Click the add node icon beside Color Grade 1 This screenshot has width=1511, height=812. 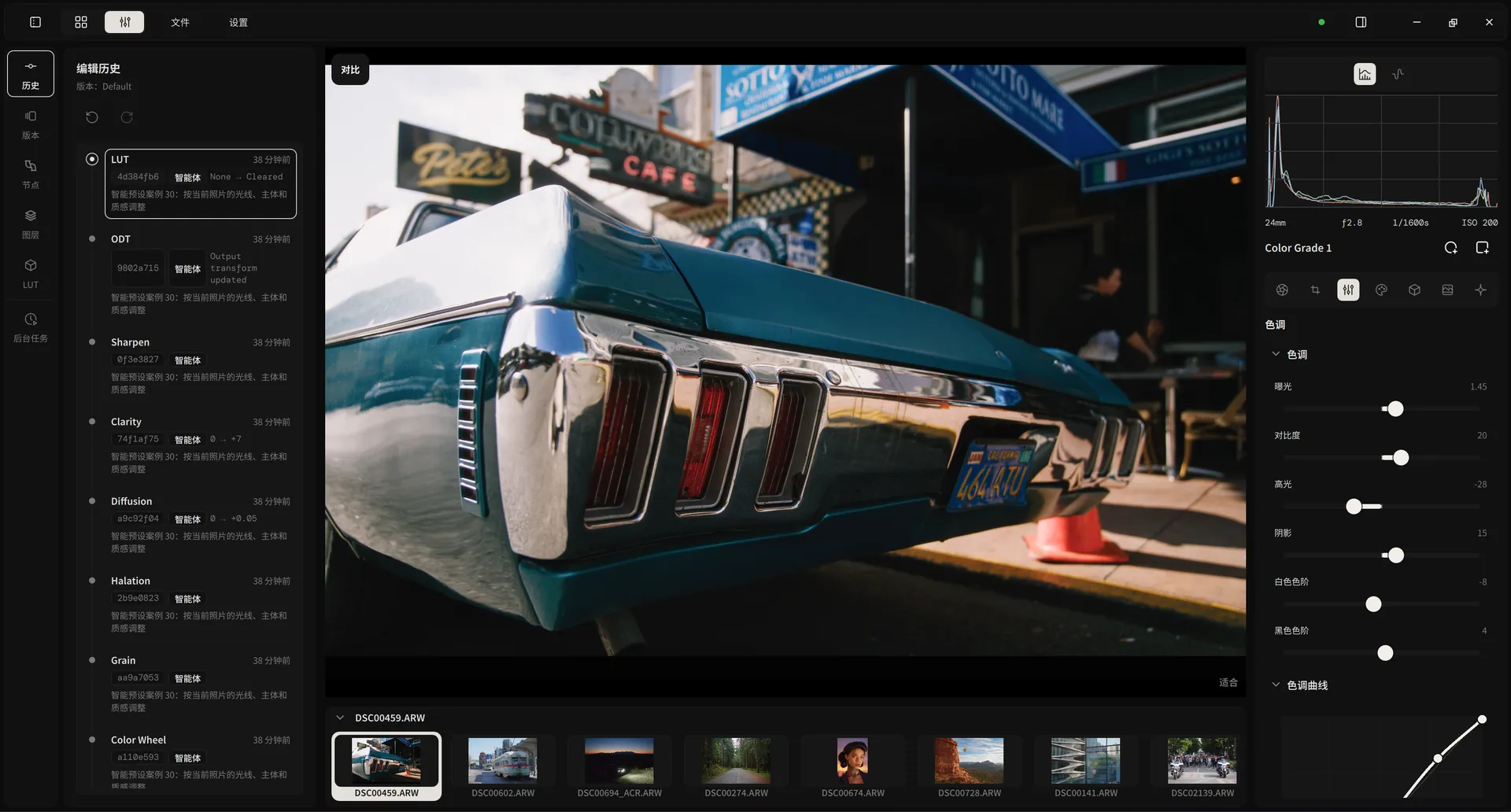coord(1482,248)
